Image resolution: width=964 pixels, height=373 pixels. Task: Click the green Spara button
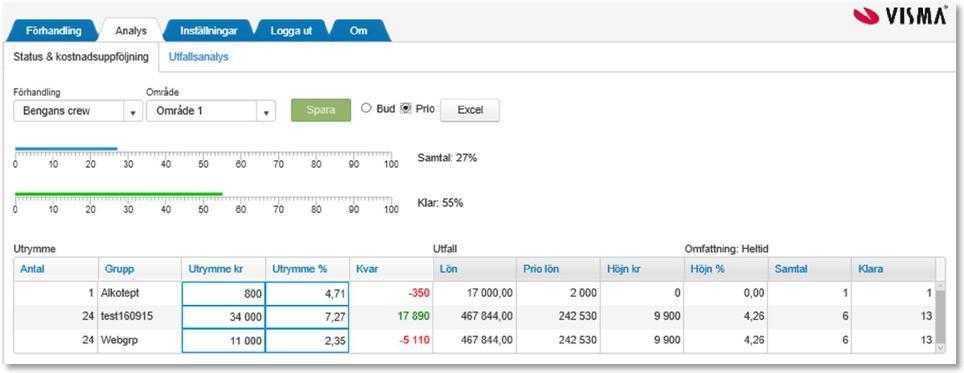point(321,110)
